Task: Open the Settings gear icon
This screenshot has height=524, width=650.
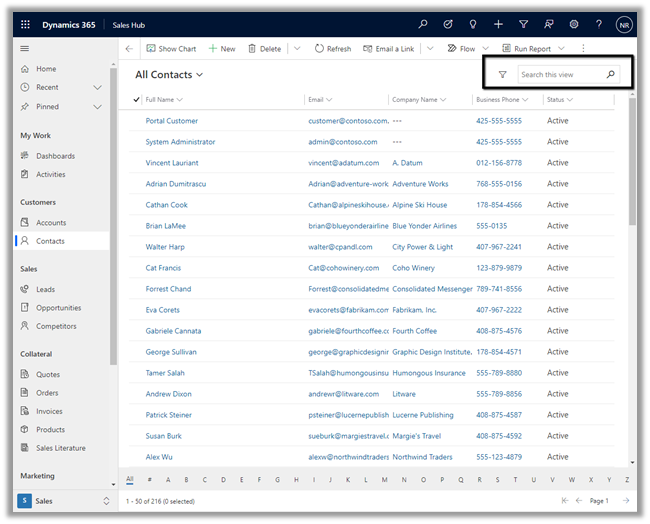Action: coord(574,24)
